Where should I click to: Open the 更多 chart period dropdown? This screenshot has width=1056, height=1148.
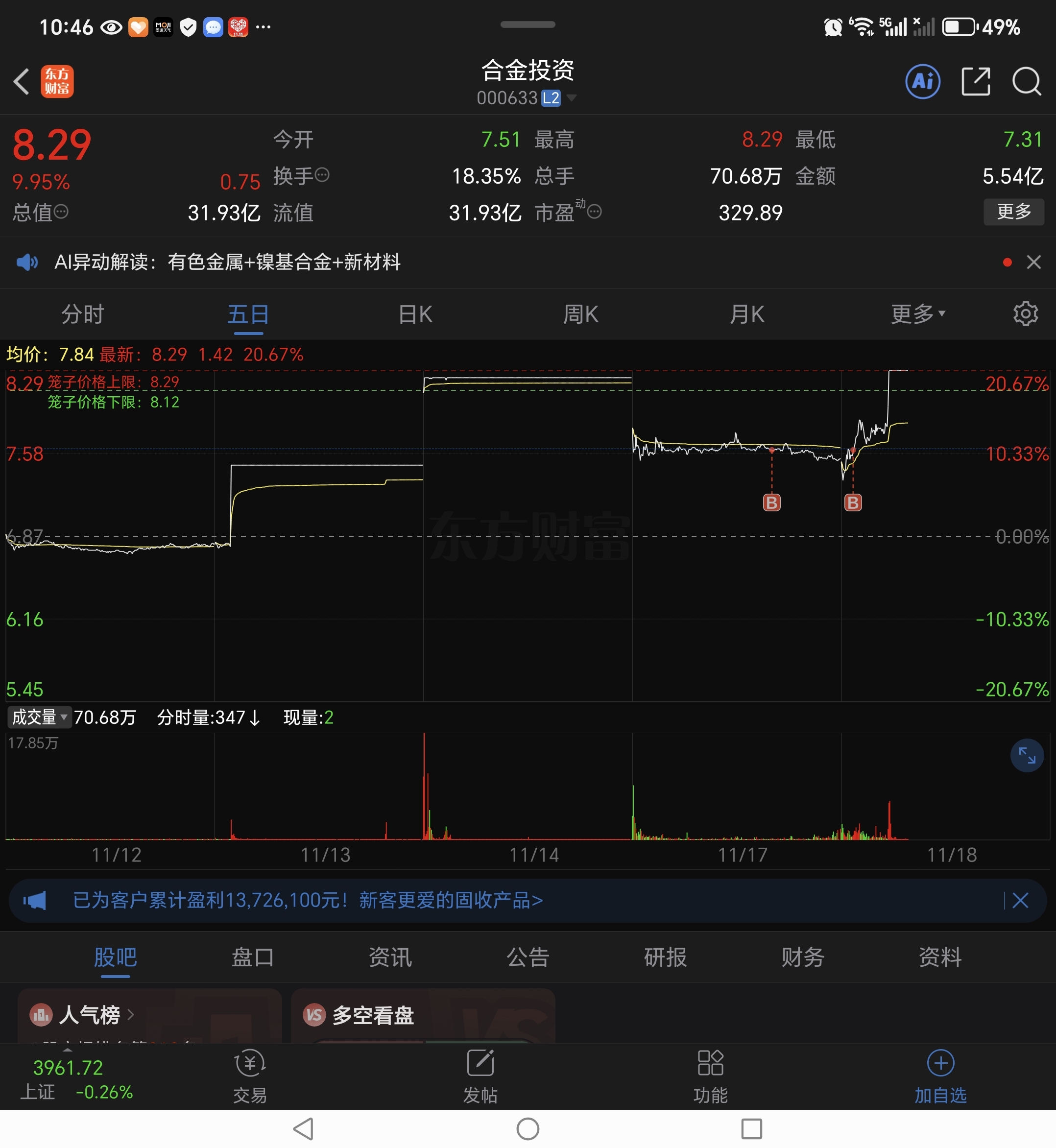click(x=918, y=314)
